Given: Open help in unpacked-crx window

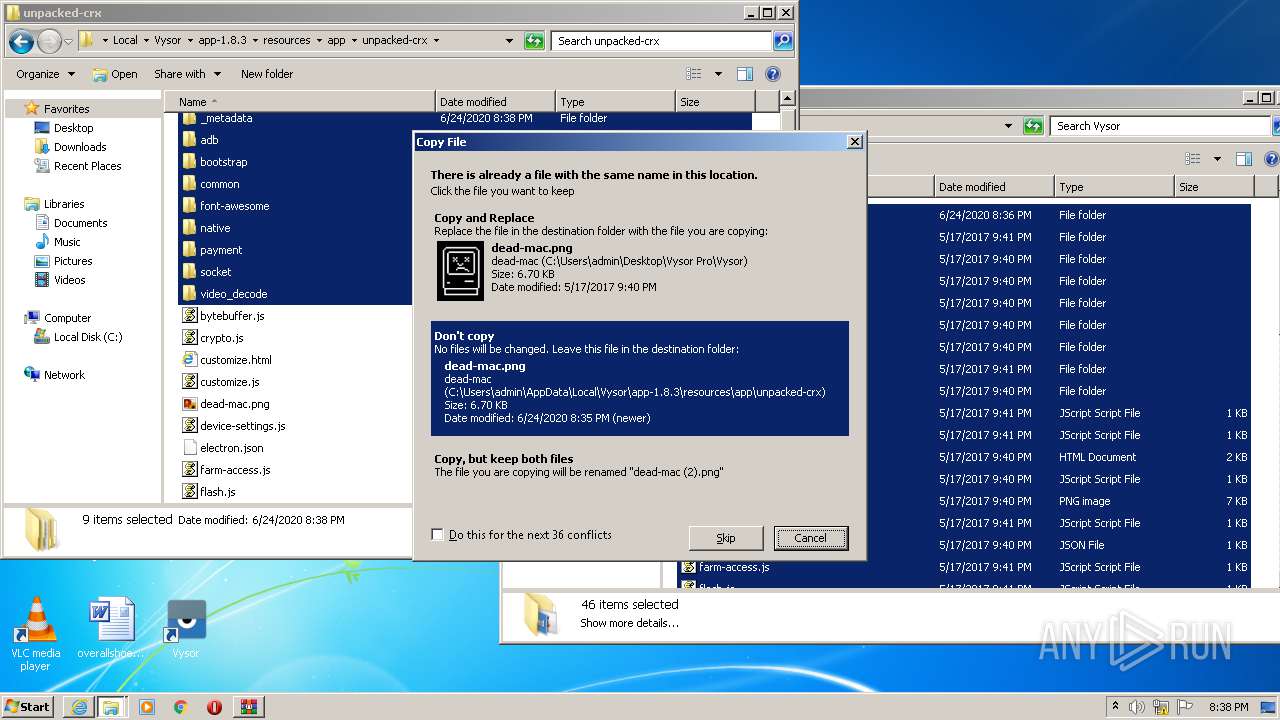Looking at the screenshot, I should pos(772,74).
